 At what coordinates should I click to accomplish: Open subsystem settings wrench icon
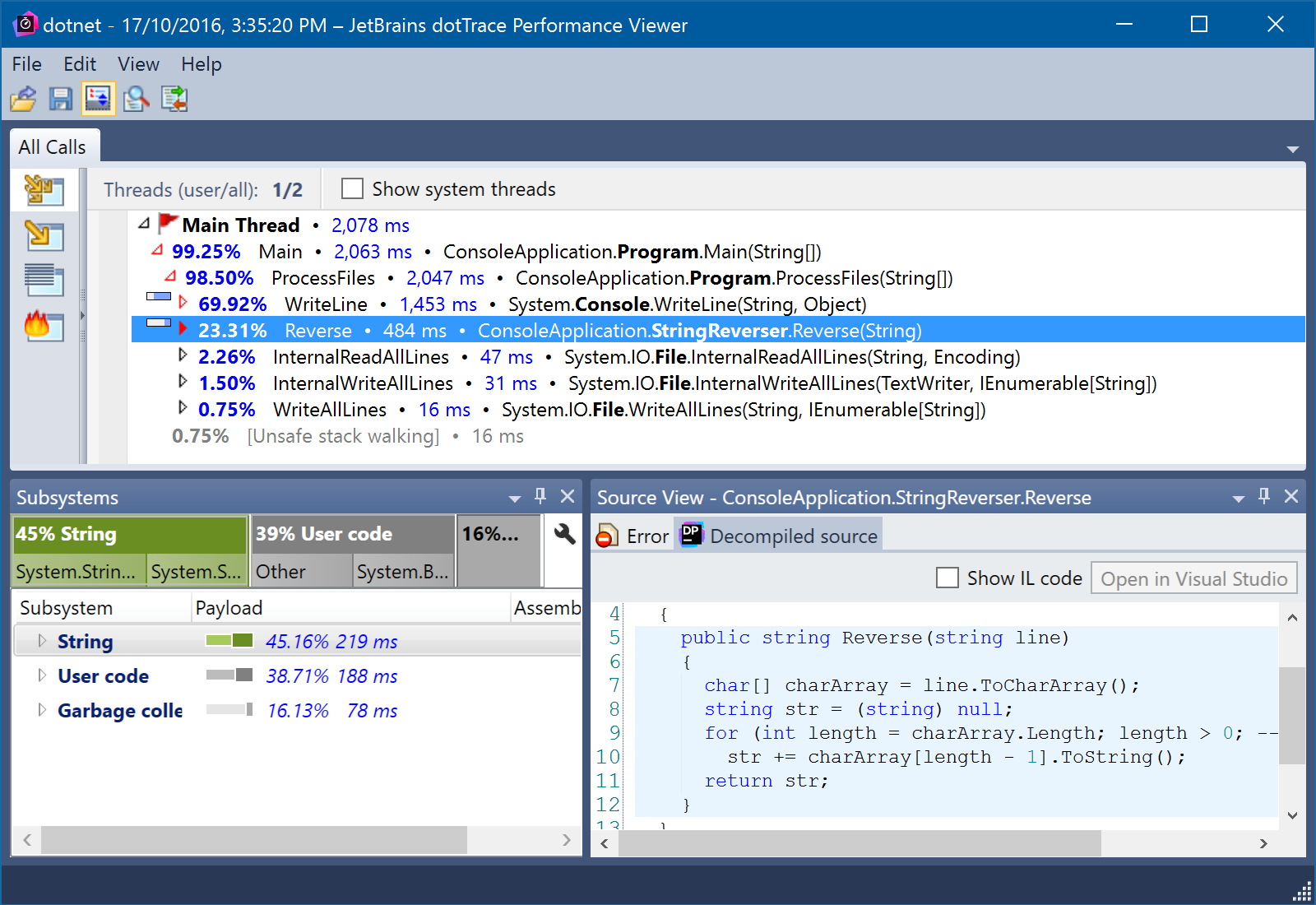click(564, 534)
